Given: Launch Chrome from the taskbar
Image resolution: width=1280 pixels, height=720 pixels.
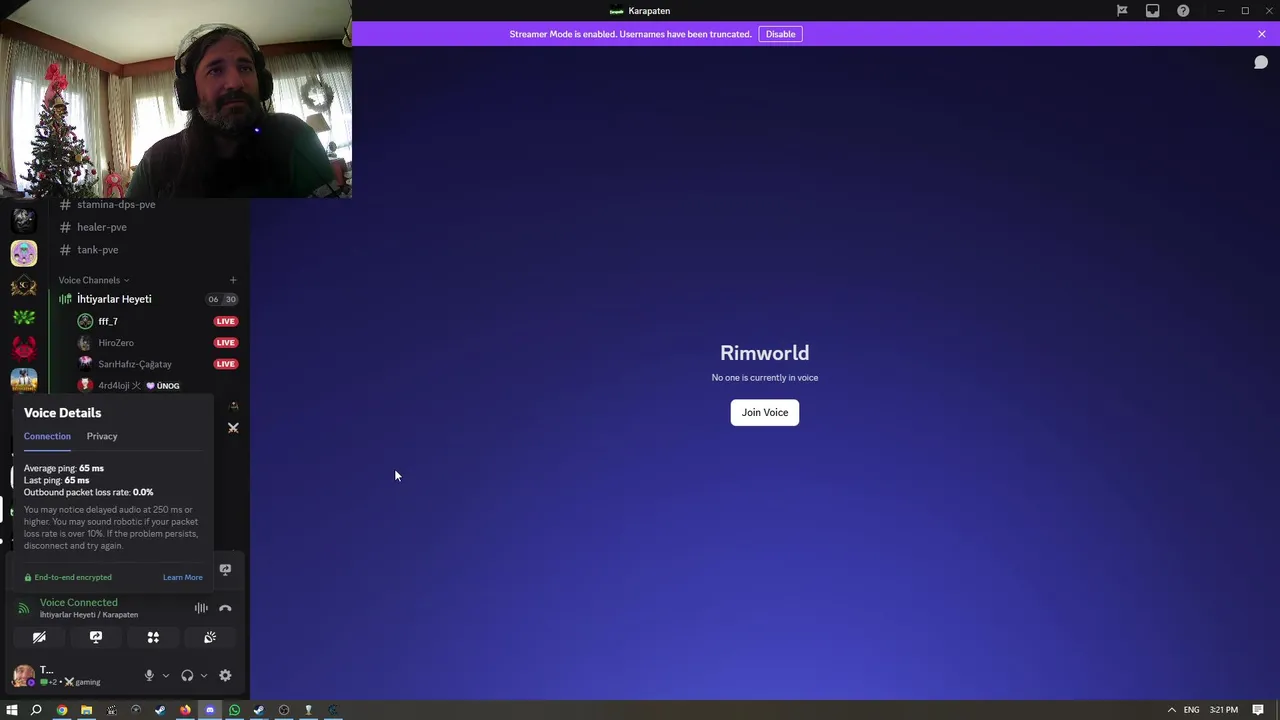Looking at the screenshot, I should click(62, 710).
